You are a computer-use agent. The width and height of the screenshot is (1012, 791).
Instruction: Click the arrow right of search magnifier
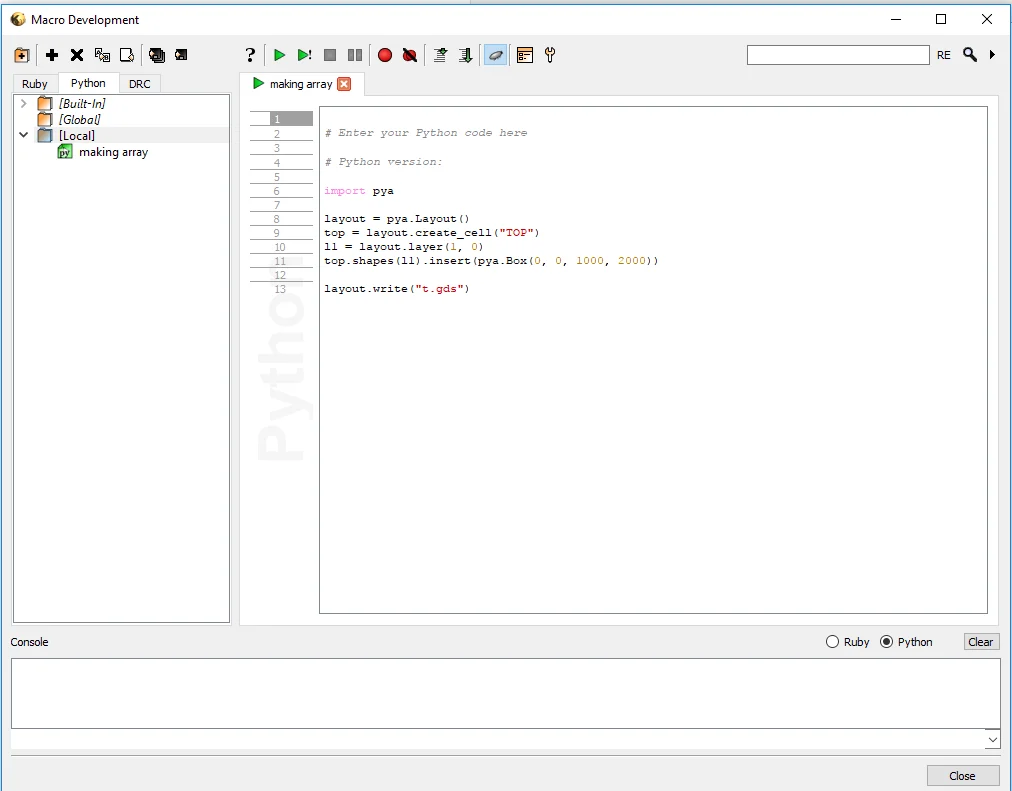(x=992, y=55)
